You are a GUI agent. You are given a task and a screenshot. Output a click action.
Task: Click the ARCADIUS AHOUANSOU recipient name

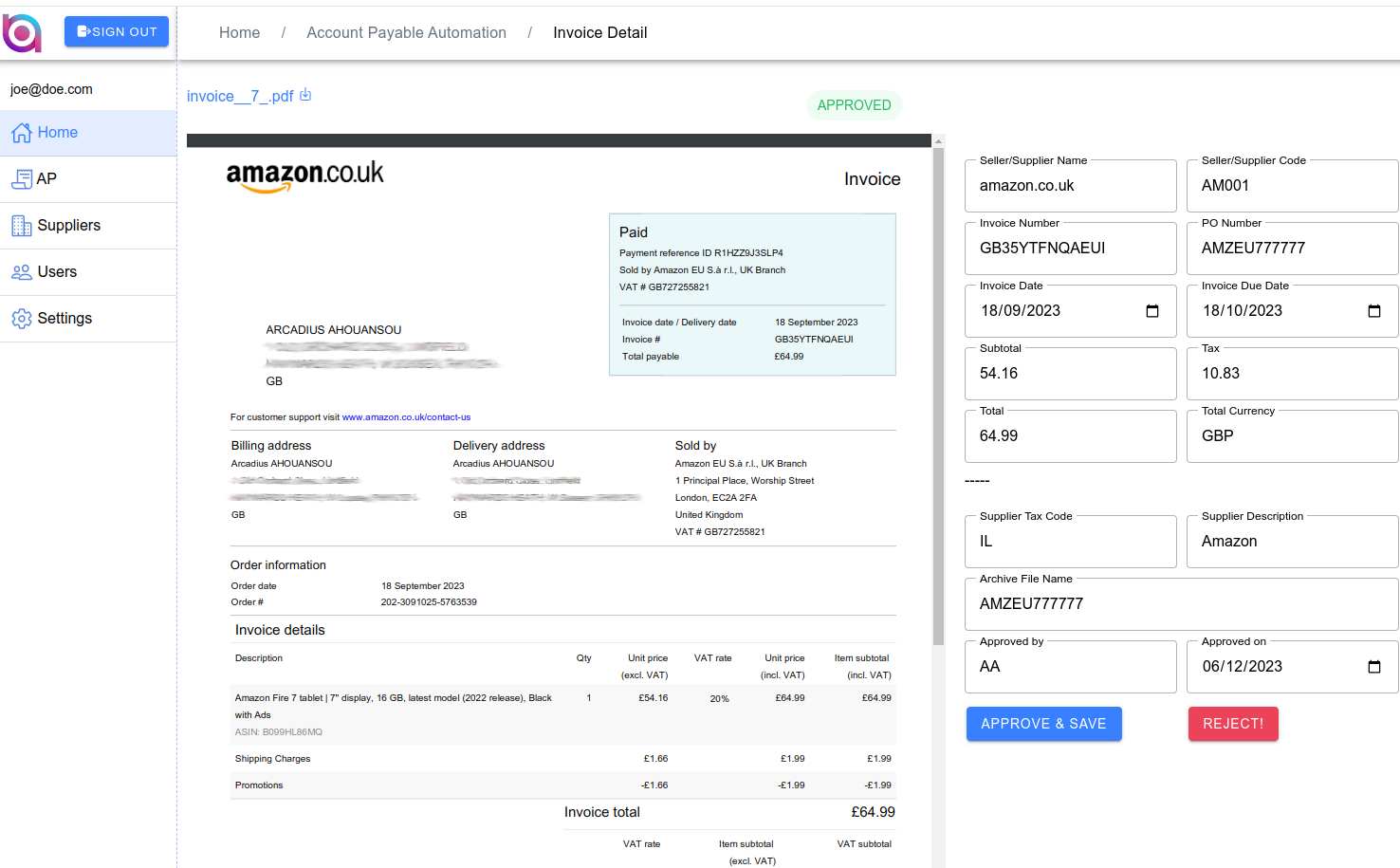[334, 330]
